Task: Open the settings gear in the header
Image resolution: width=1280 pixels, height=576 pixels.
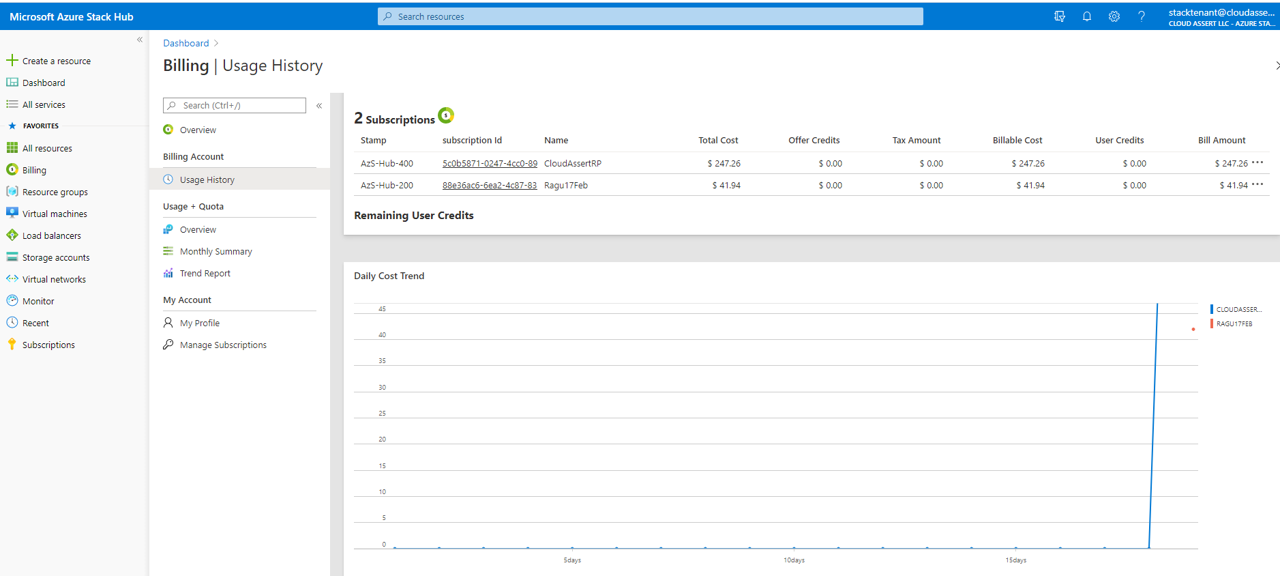Action: [x=1114, y=16]
